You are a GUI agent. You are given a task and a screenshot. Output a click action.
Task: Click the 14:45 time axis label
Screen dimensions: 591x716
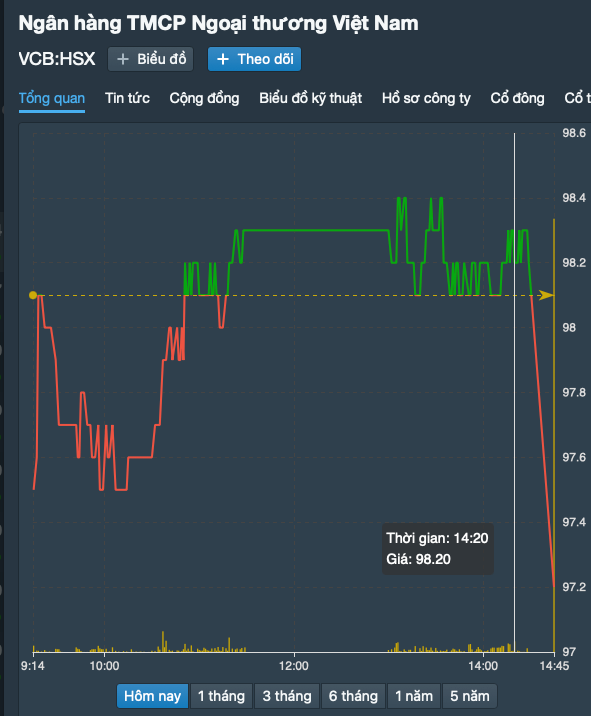(554, 666)
